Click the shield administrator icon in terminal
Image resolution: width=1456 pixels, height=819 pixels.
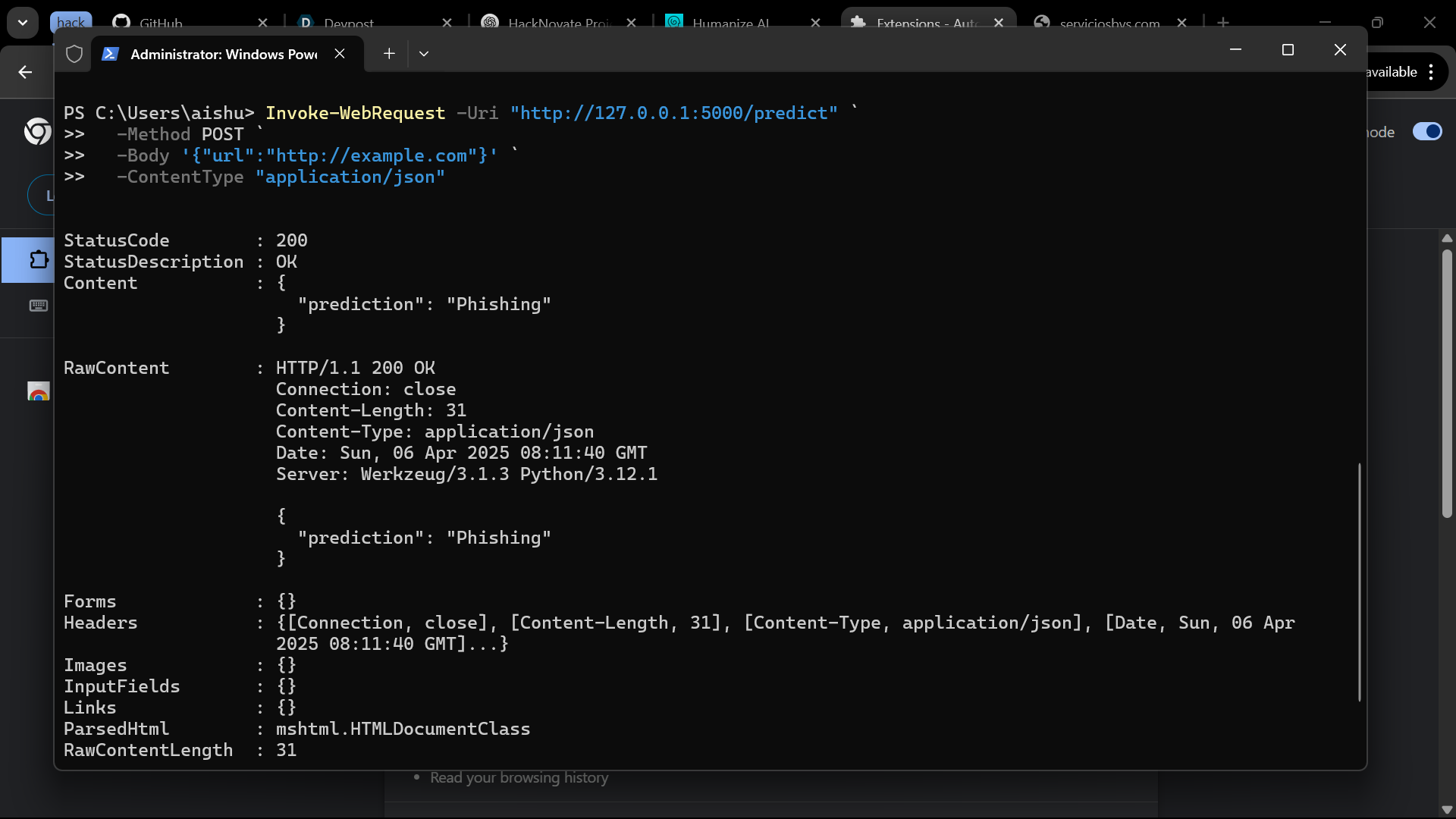tap(74, 54)
